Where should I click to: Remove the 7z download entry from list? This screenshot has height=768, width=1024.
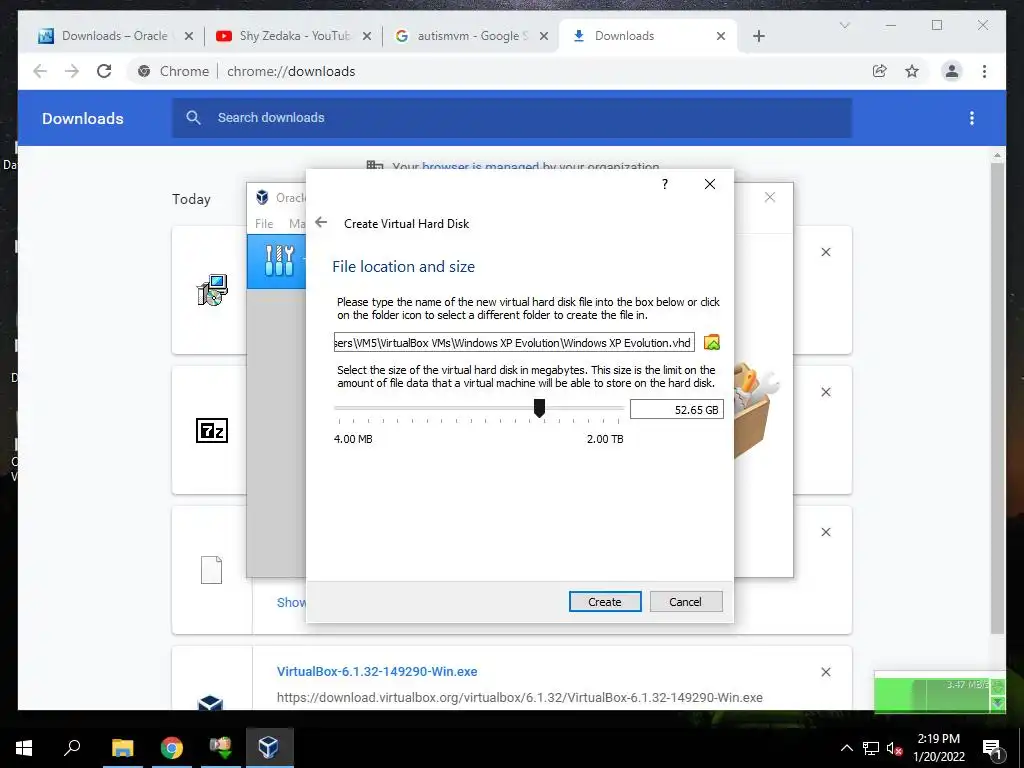tap(825, 392)
